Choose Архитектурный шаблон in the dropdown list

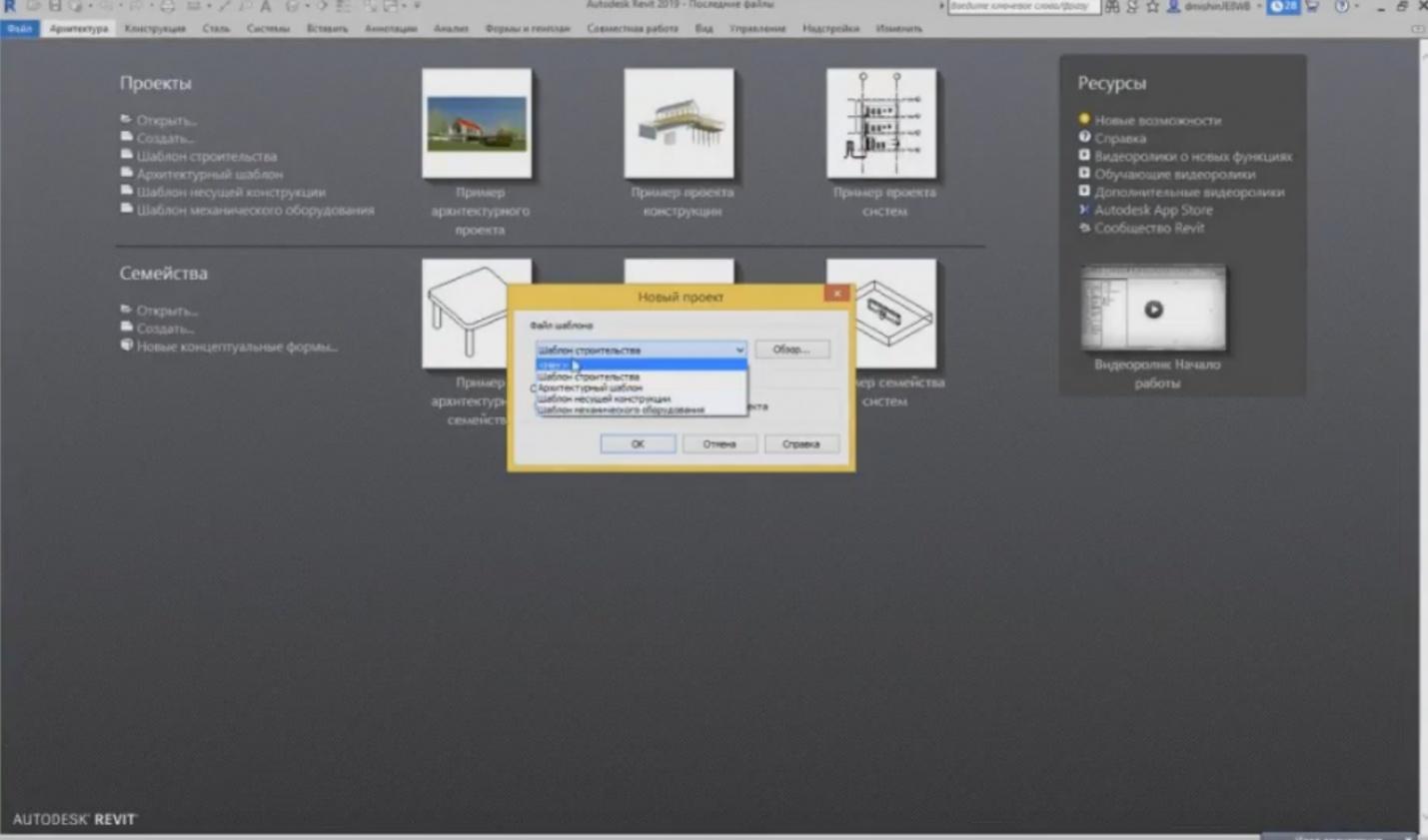641,388
